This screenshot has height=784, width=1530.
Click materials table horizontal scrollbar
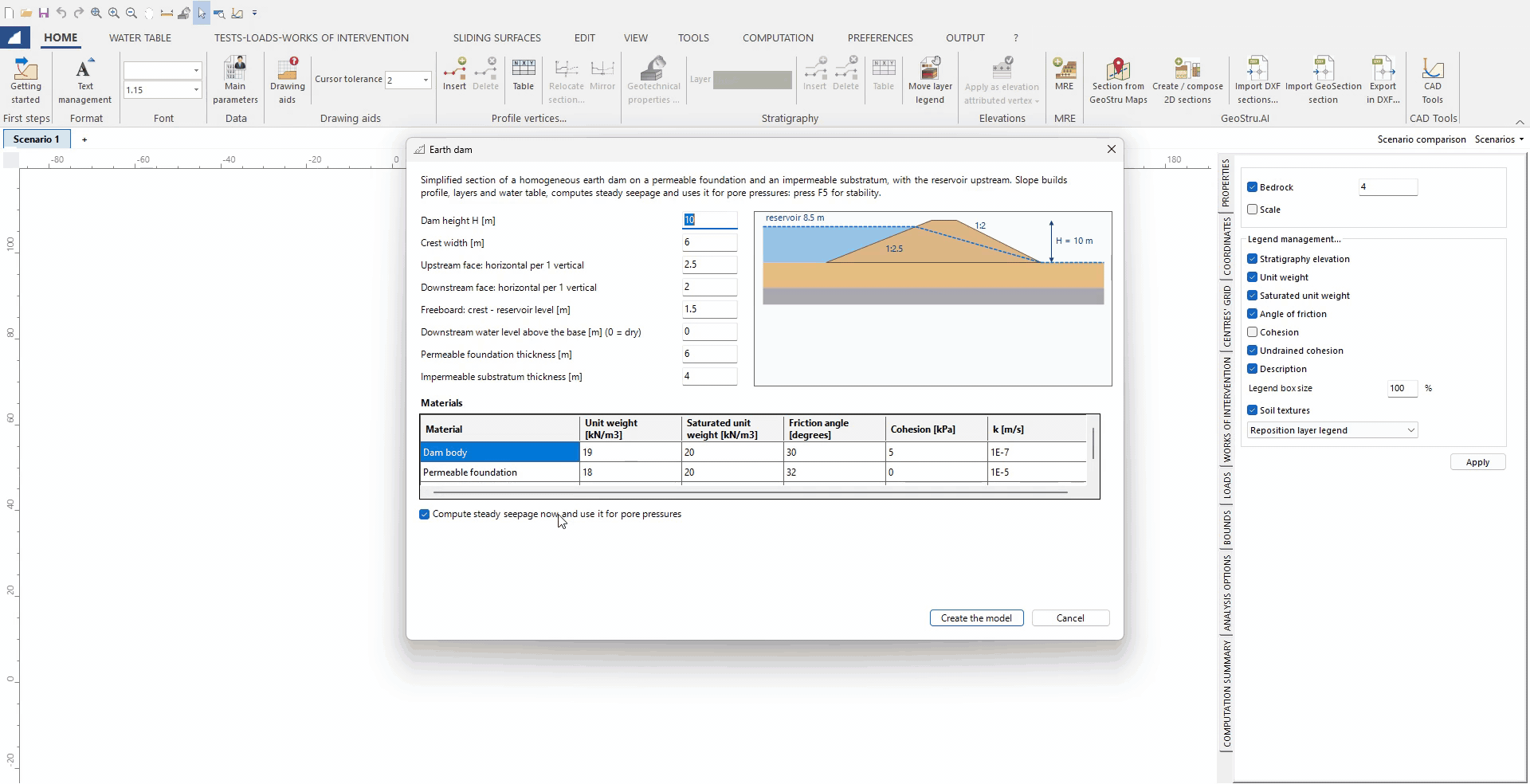(750, 492)
